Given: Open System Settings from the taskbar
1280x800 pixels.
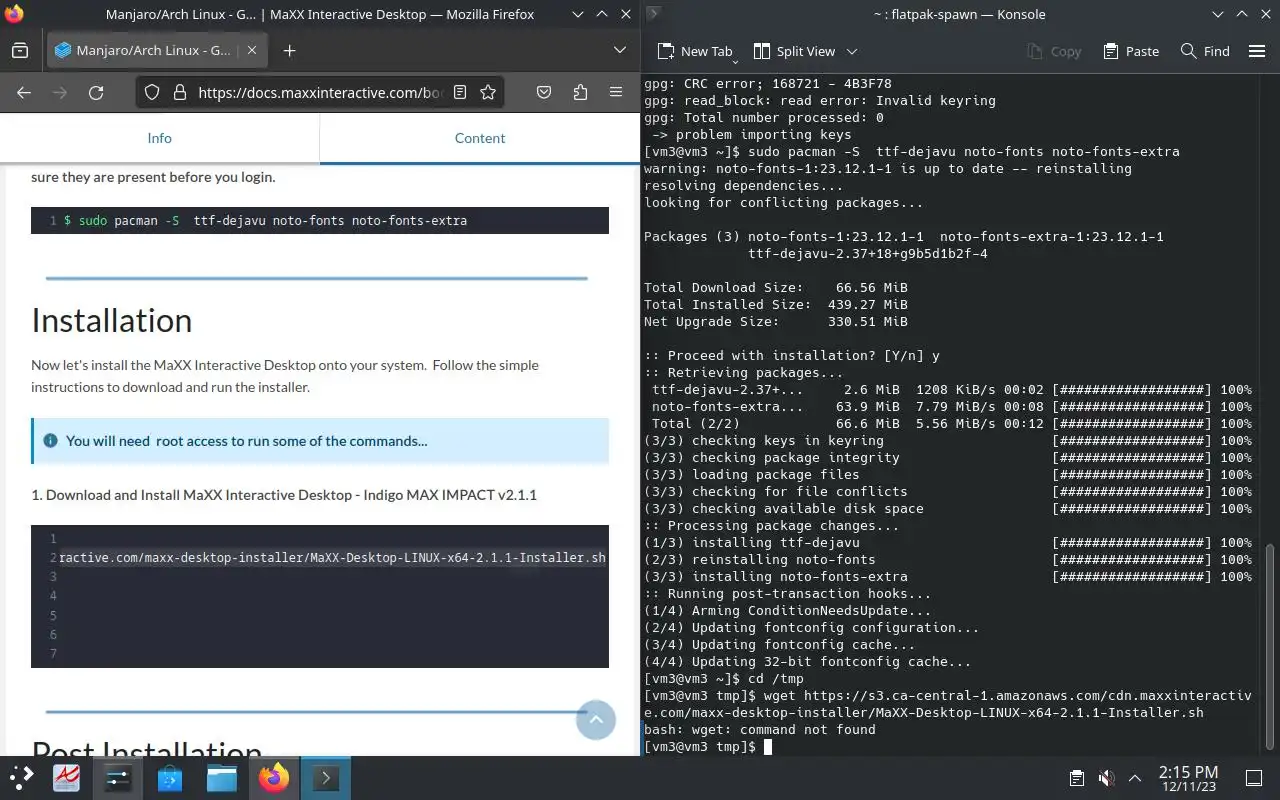Looking at the screenshot, I should click(x=118, y=778).
